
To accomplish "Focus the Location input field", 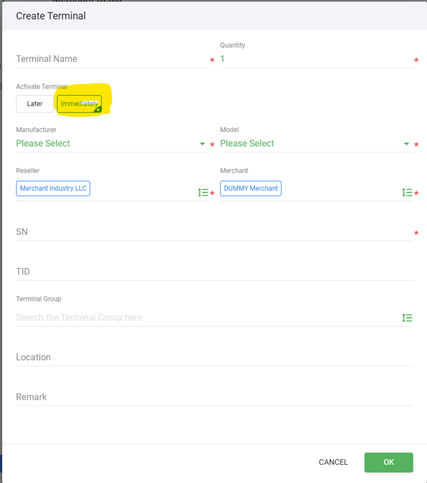I will (x=214, y=357).
